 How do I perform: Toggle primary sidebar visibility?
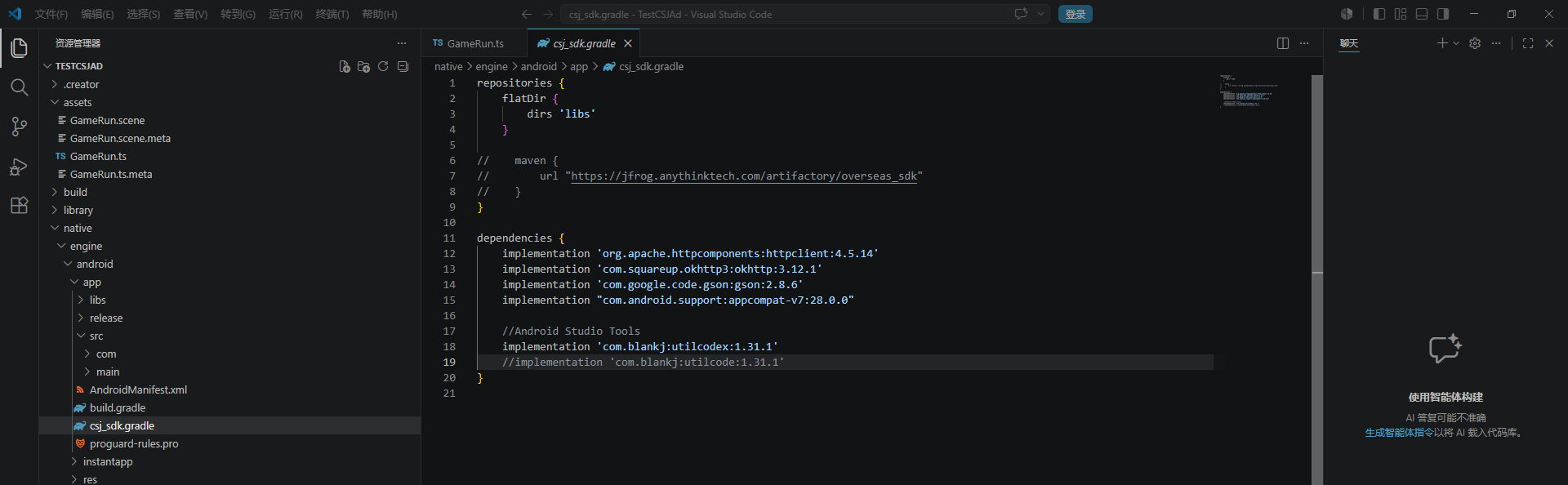pyautogui.click(x=1379, y=14)
